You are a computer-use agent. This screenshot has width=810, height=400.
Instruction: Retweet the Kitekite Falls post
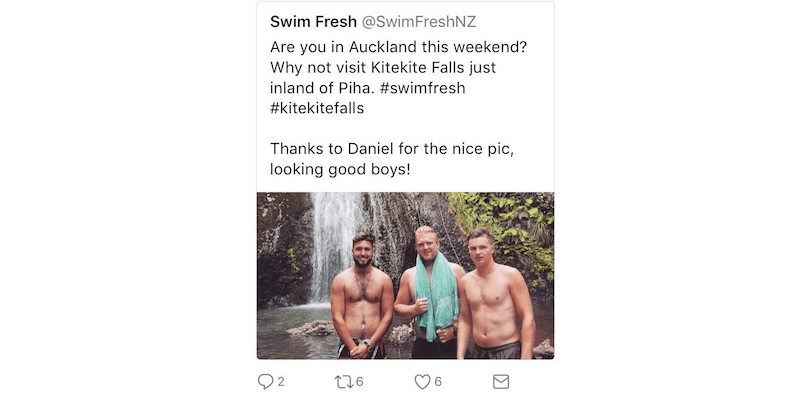click(x=342, y=381)
